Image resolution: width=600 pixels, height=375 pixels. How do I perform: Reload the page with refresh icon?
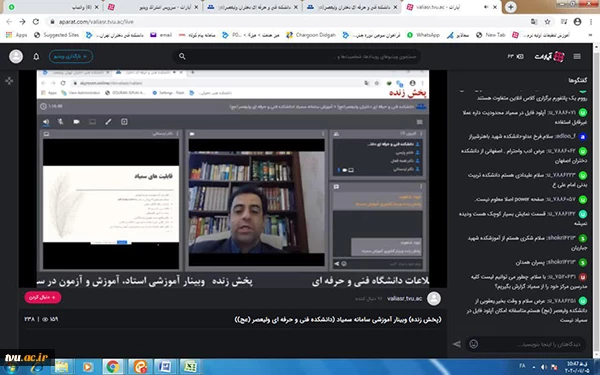tap(36, 22)
